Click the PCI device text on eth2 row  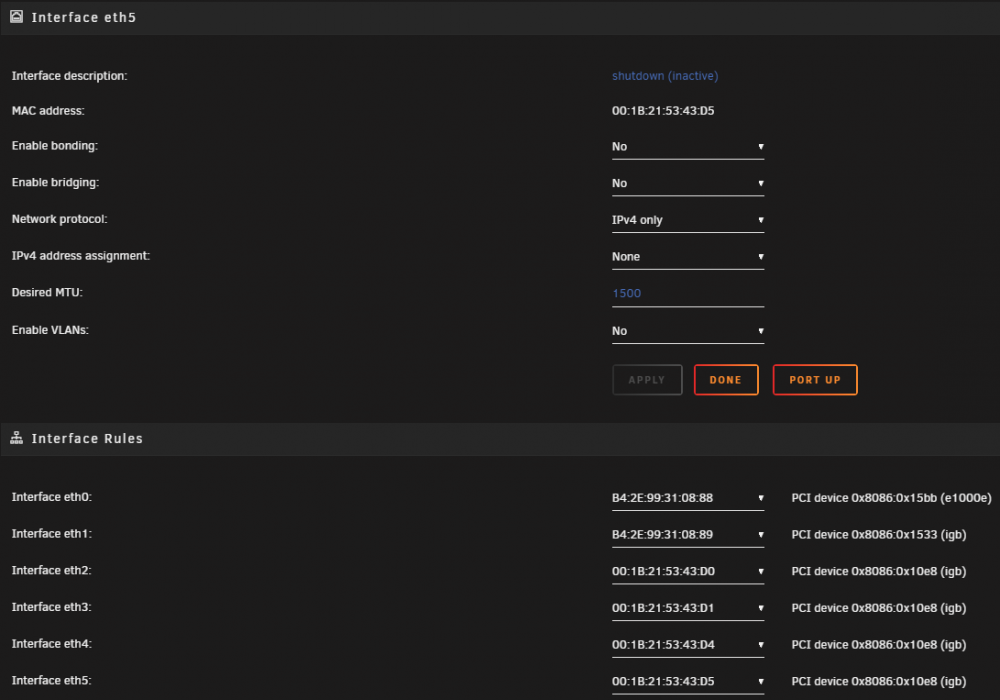[878, 571]
